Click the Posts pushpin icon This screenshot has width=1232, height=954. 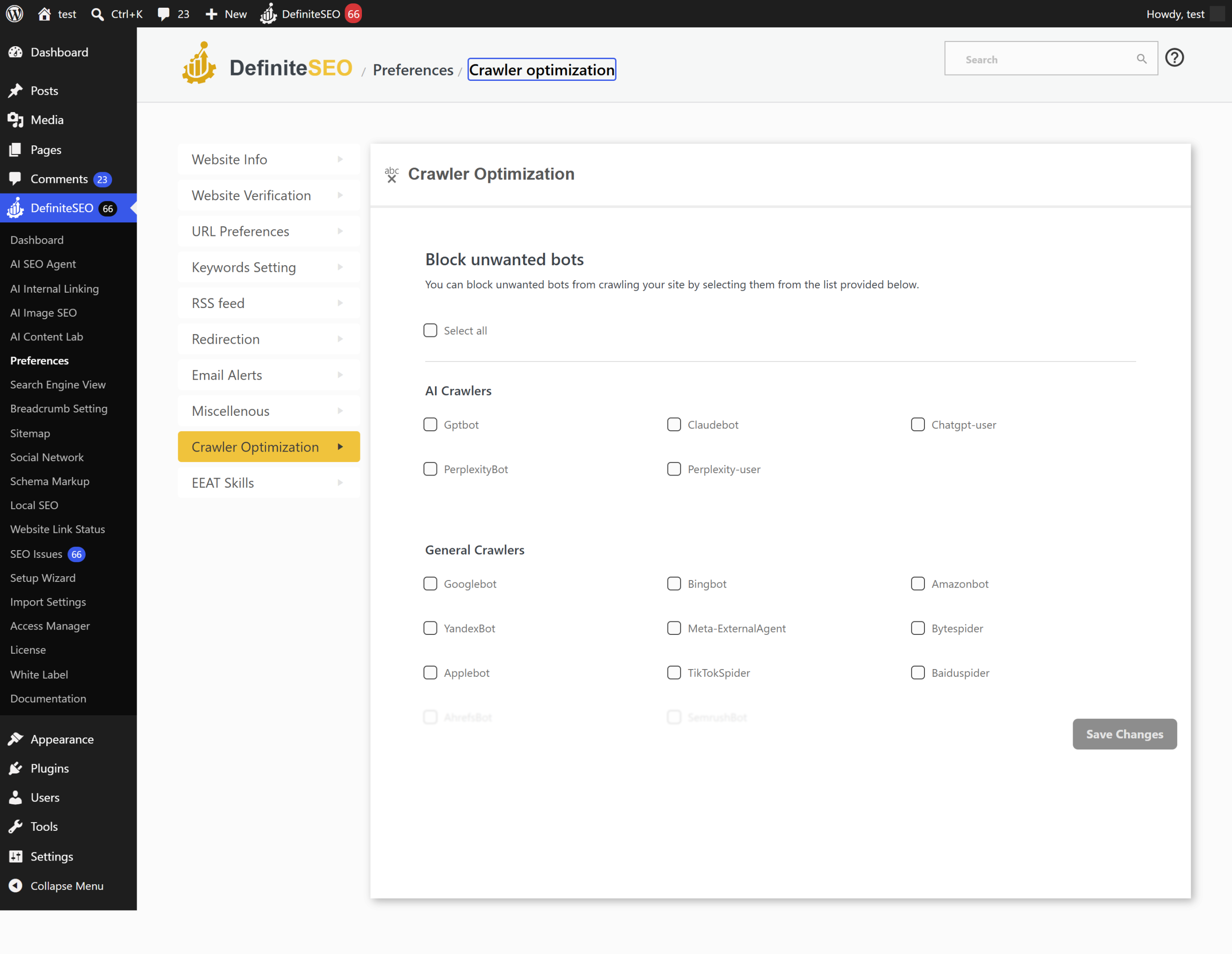pos(16,90)
